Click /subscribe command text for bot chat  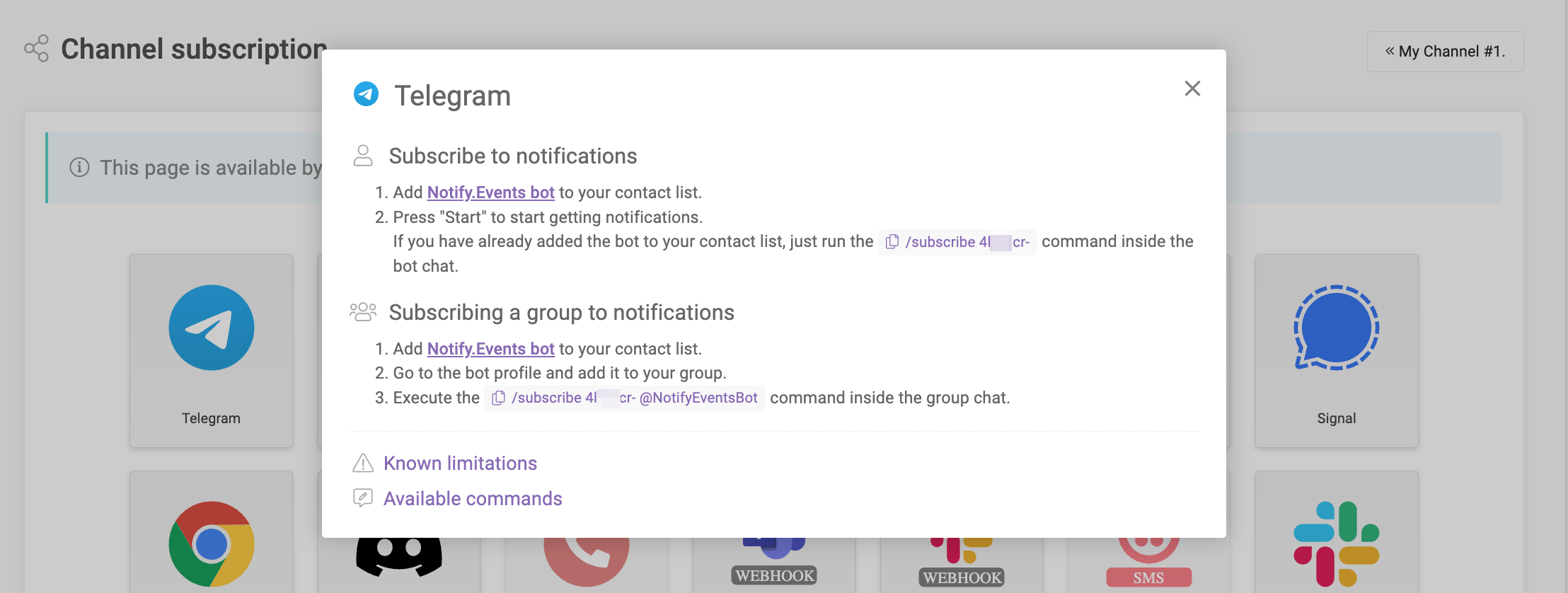coord(967,242)
